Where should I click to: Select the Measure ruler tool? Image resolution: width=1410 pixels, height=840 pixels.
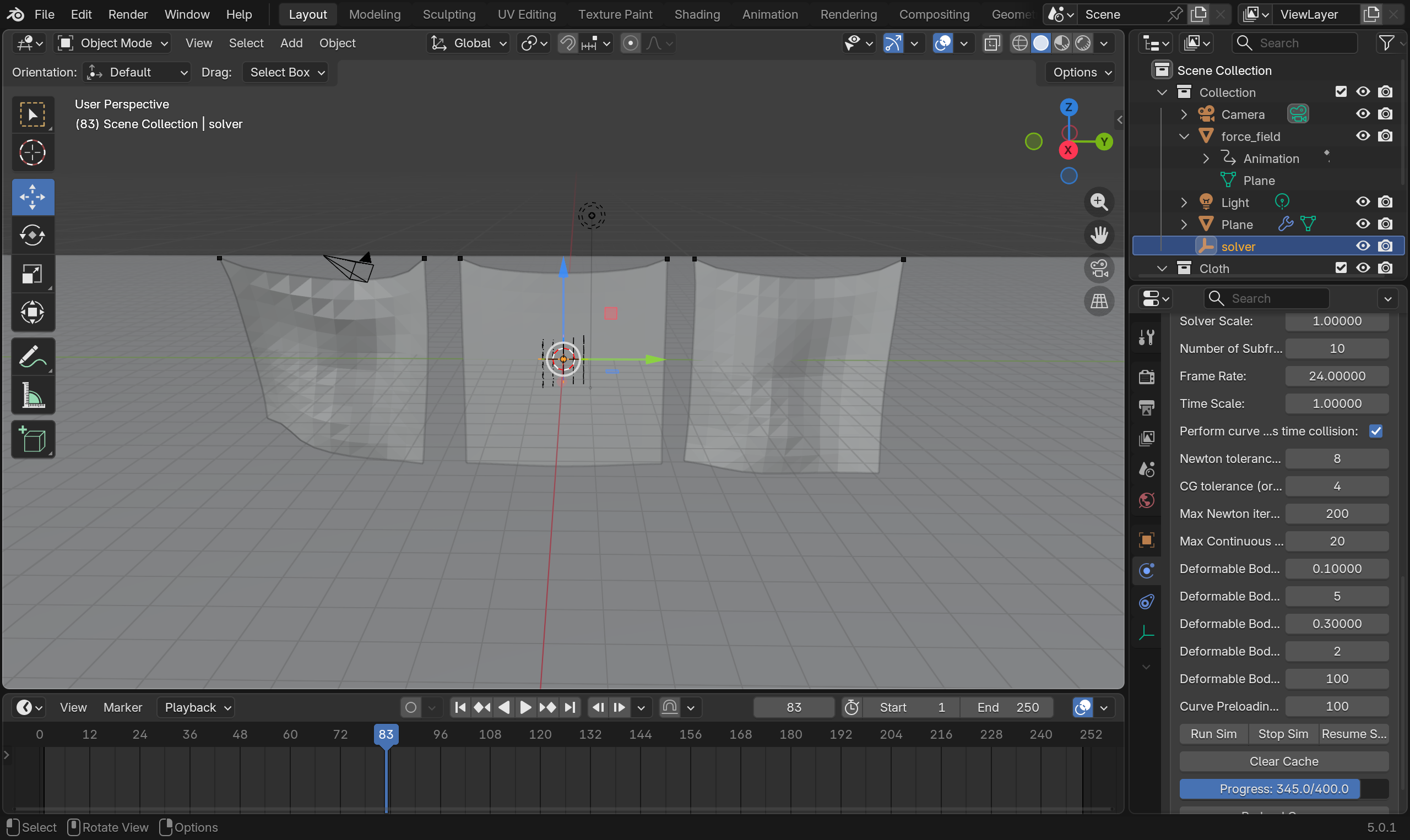[x=32, y=395]
